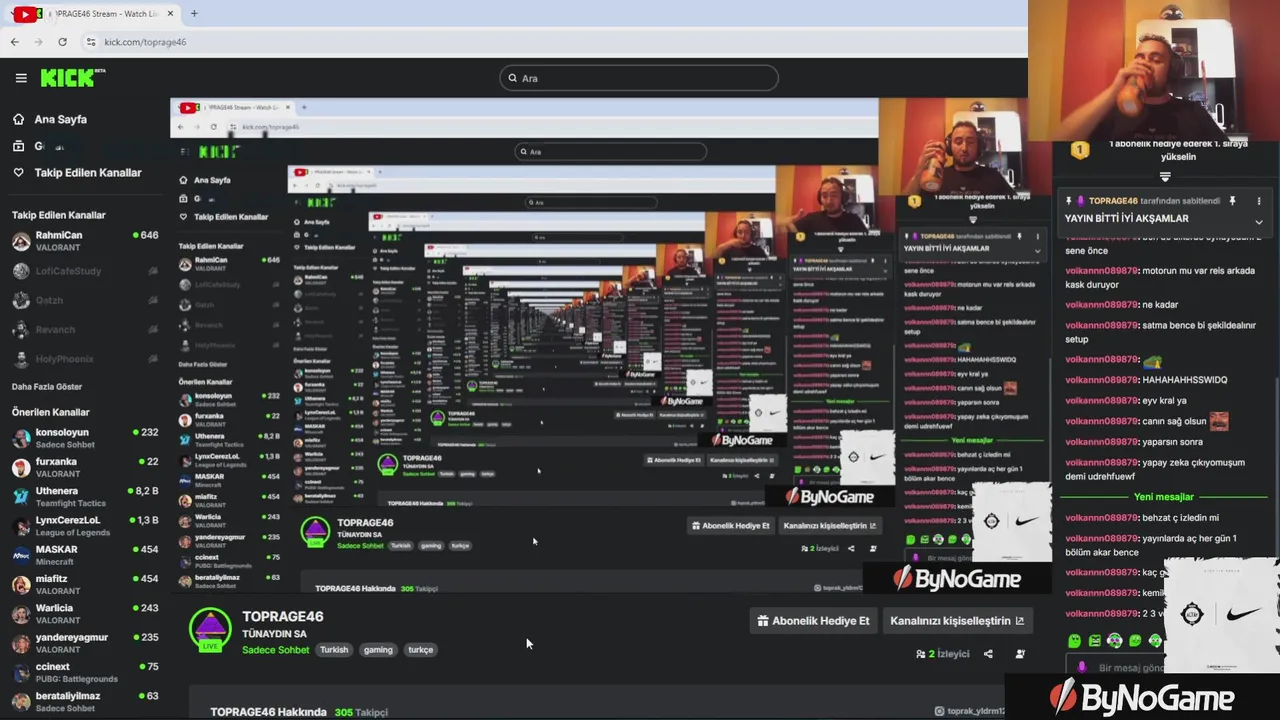Open LofiCafeStudy offline channel

click(85, 271)
